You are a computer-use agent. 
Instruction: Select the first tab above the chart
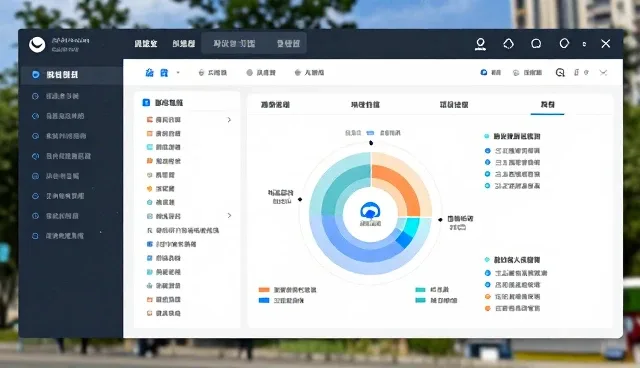275,105
